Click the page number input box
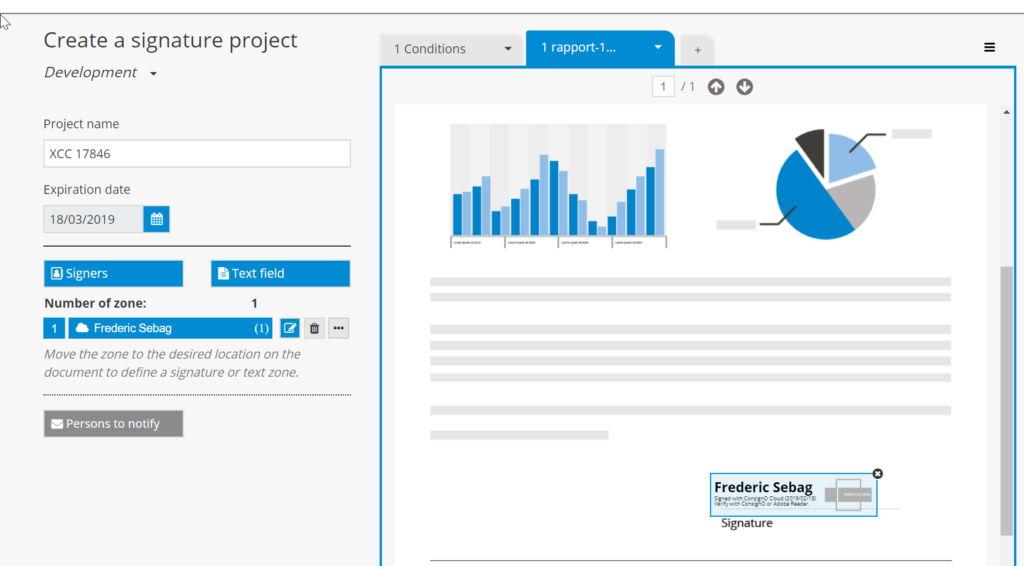The height and width of the screenshot is (566, 1024). (663, 87)
